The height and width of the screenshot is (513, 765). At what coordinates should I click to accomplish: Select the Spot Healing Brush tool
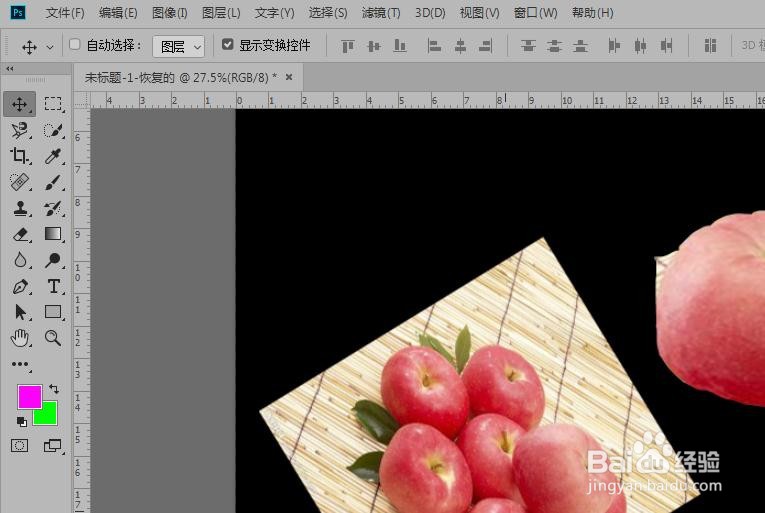[20, 182]
